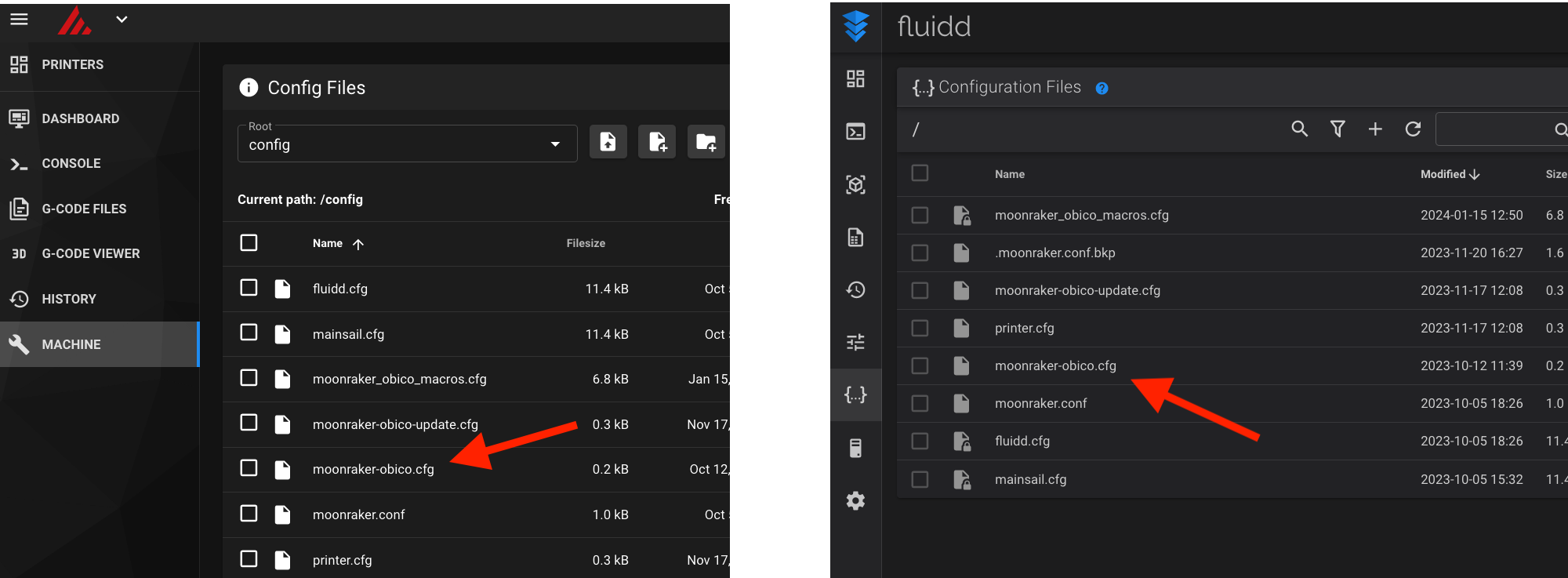
Task: Check the printer.cfg checkbox in Mainsail
Action: tap(249, 559)
